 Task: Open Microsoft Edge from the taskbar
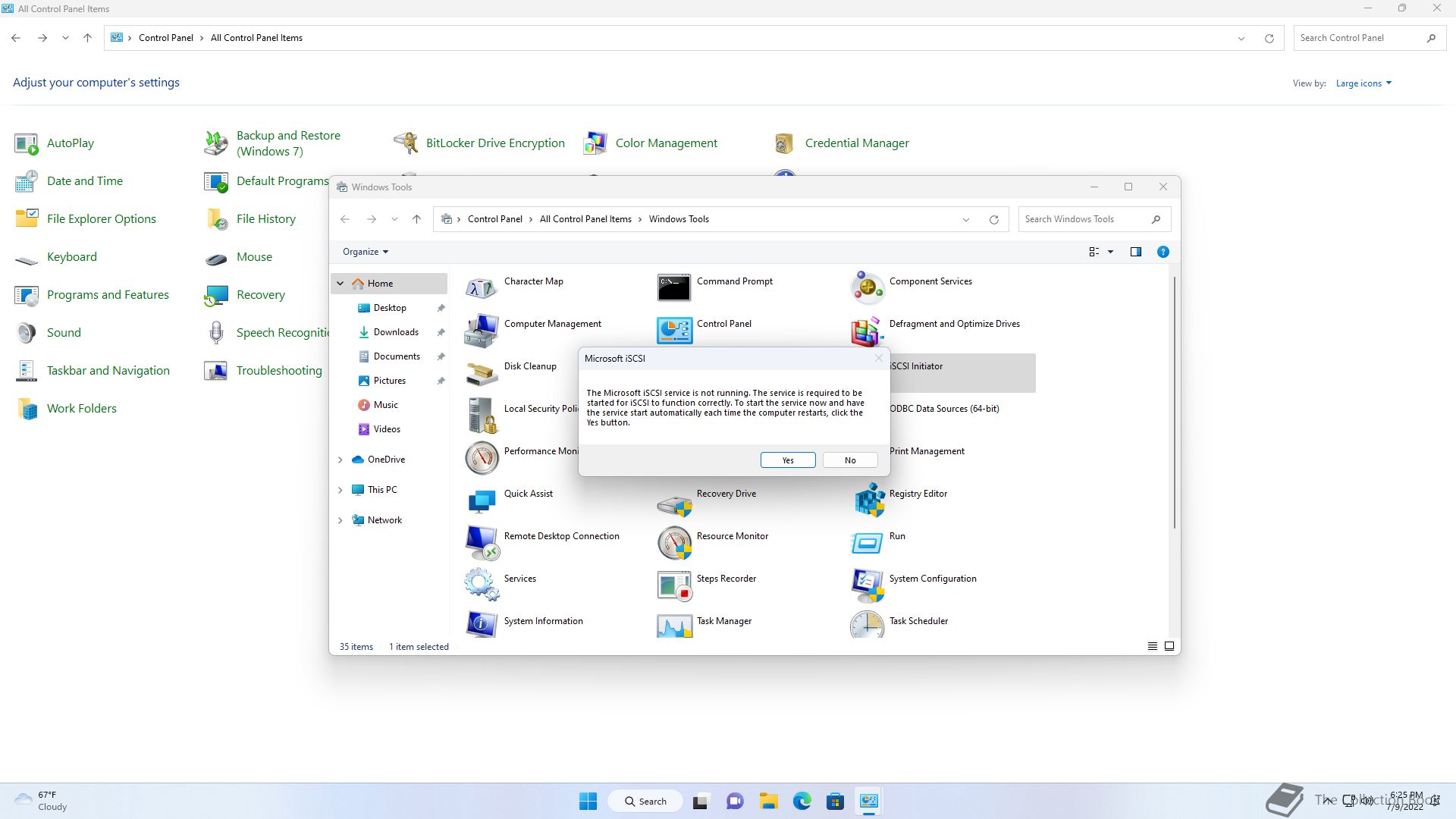[802, 801]
